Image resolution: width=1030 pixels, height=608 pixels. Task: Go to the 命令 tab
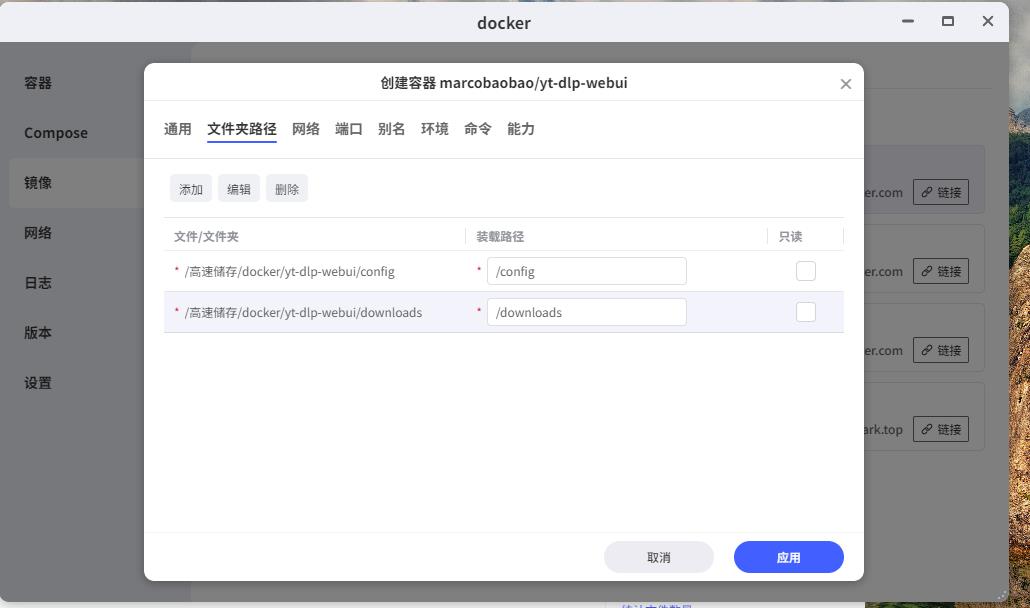coord(478,129)
